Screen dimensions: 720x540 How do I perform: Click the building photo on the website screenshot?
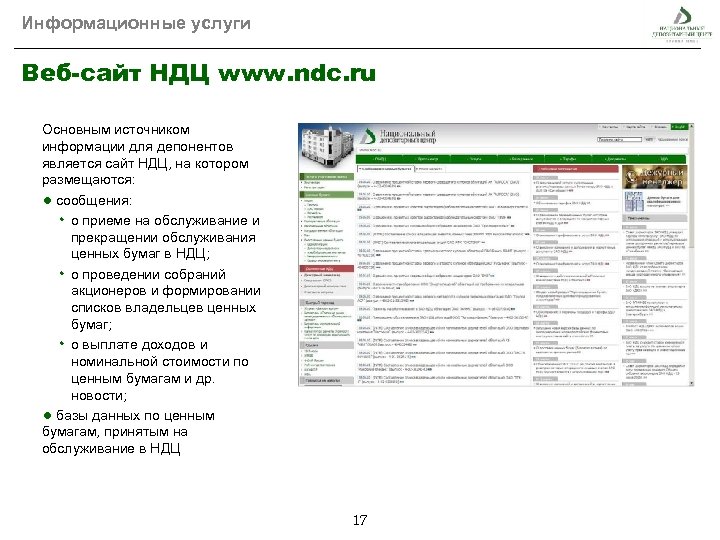click(x=327, y=148)
